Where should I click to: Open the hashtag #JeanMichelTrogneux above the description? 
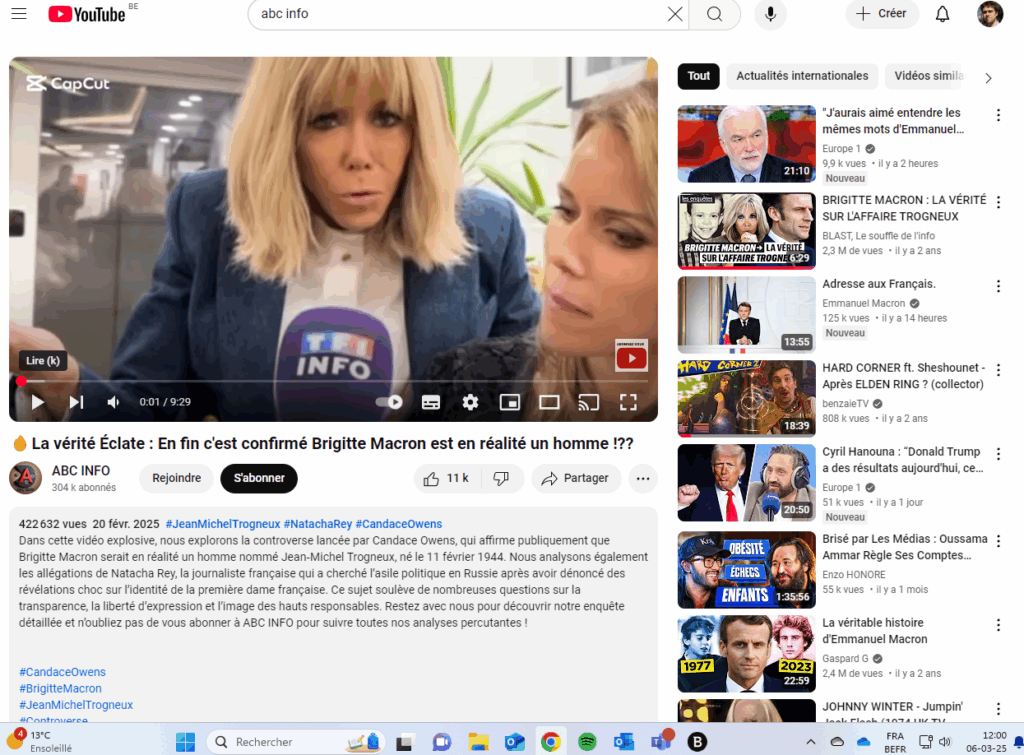click(x=223, y=524)
